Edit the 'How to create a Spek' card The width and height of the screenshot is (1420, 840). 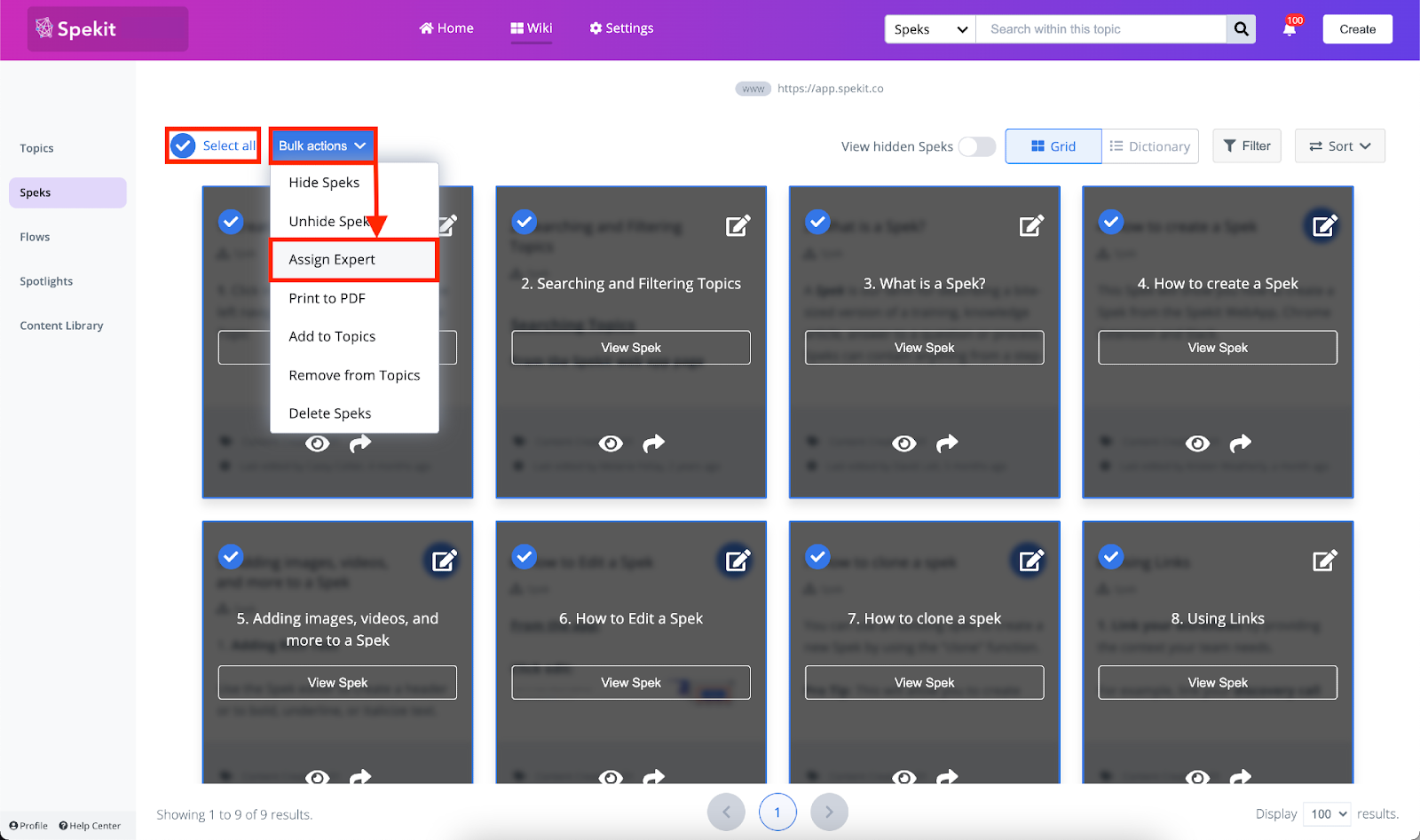click(1324, 225)
